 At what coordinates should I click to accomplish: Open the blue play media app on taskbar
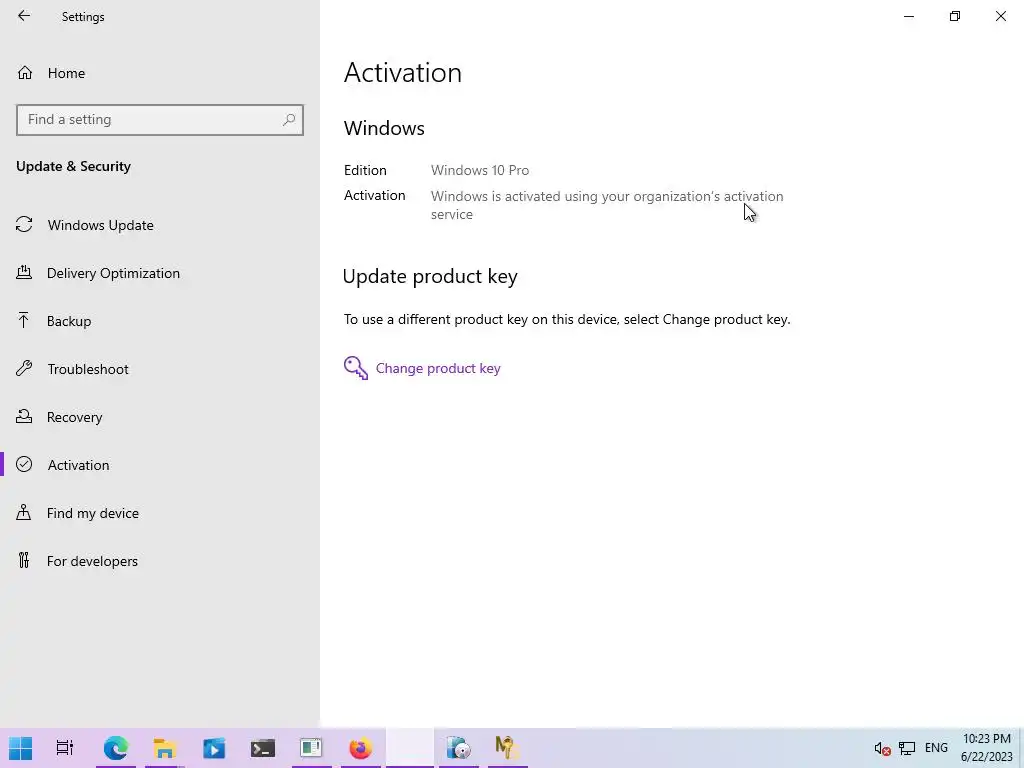click(x=214, y=748)
